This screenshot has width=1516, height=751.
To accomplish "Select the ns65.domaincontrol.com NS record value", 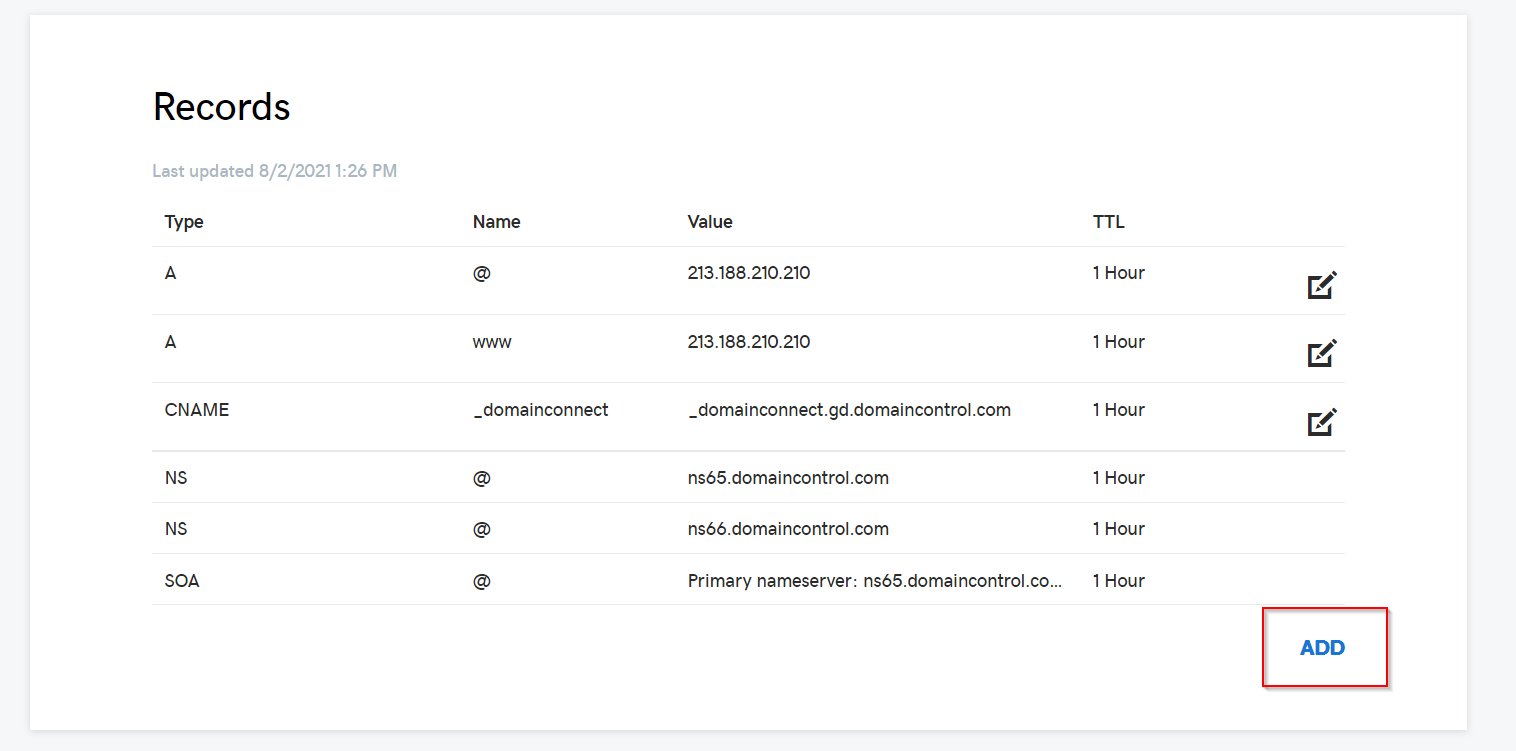I will point(788,478).
